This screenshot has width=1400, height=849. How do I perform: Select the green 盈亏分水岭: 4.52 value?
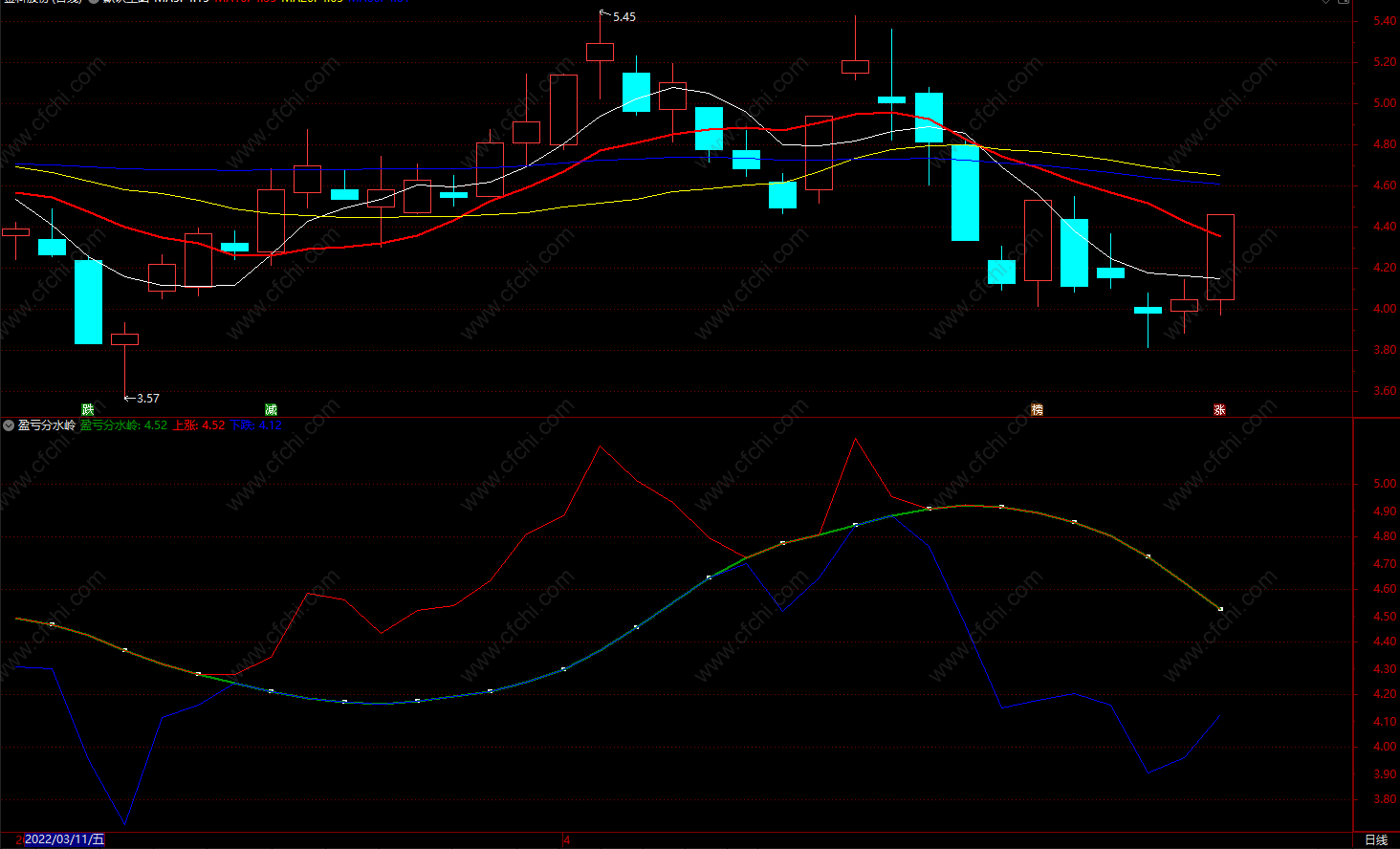[123, 425]
